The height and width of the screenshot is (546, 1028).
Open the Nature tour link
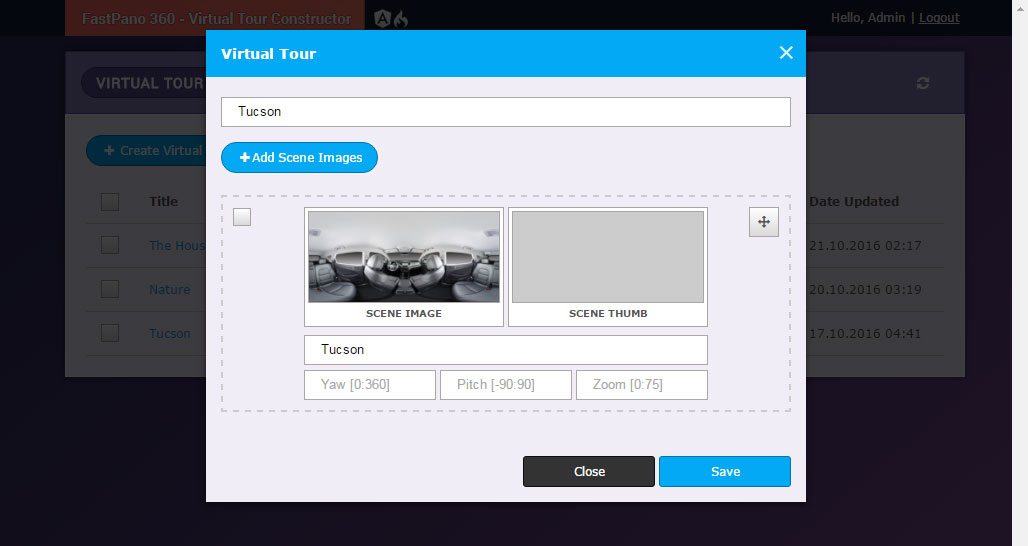170,290
